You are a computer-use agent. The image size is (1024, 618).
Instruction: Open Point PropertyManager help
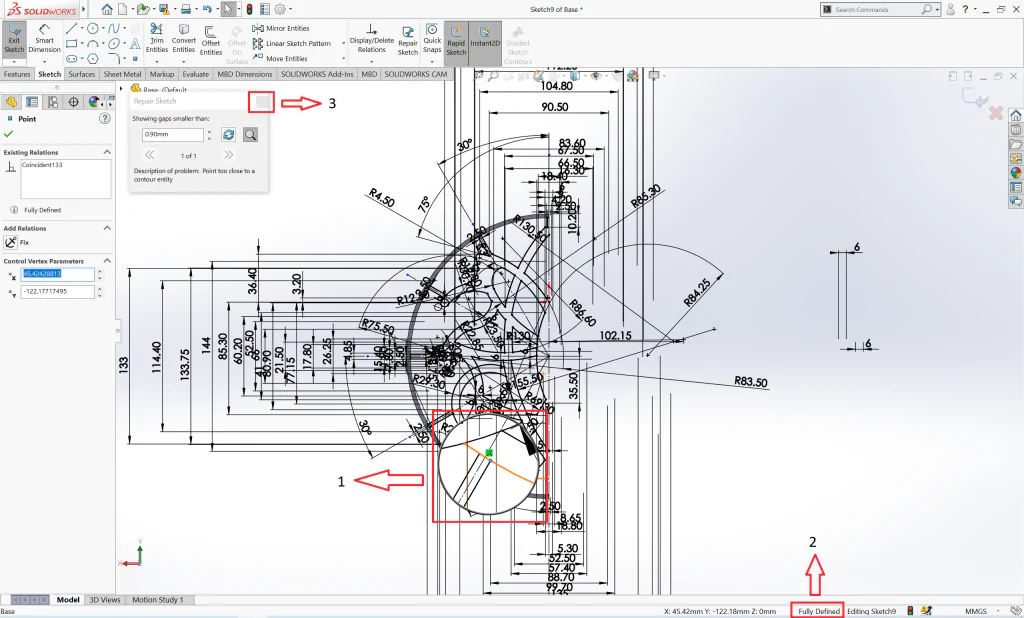coord(104,118)
